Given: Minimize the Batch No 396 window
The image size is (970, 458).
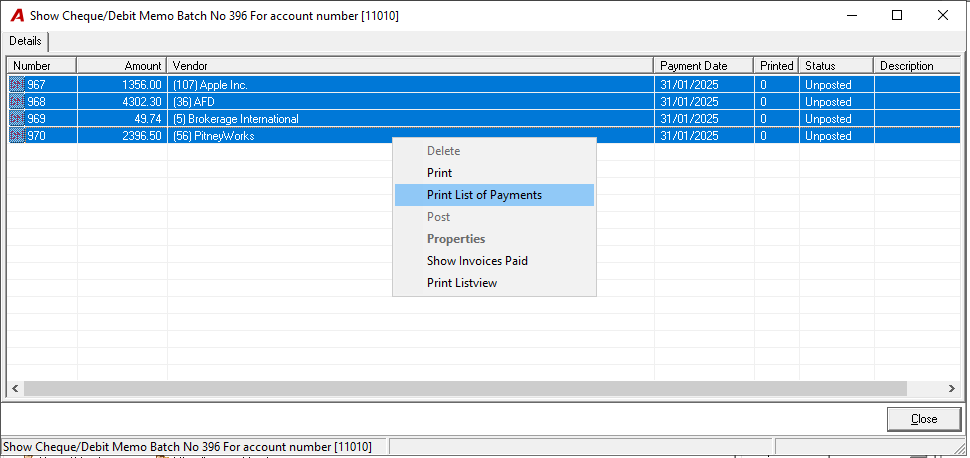Looking at the screenshot, I should pos(851,15).
